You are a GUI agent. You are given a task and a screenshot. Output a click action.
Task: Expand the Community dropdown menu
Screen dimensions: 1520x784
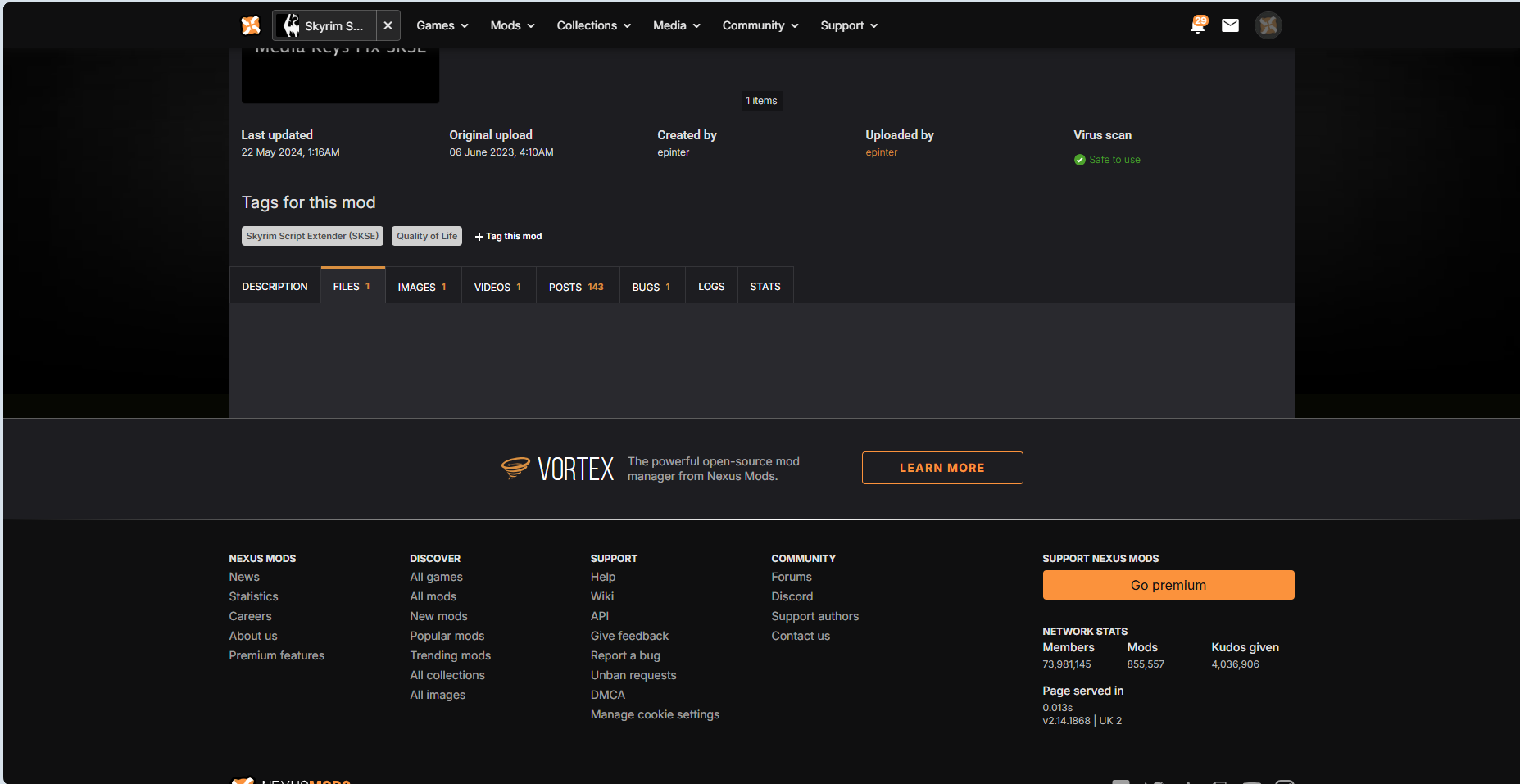760,25
